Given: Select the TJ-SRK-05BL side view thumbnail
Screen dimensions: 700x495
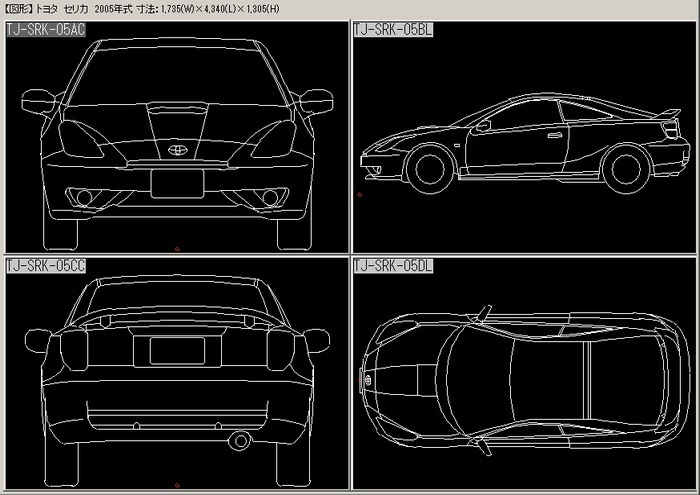Looking at the screenshot, I should 524,137.
